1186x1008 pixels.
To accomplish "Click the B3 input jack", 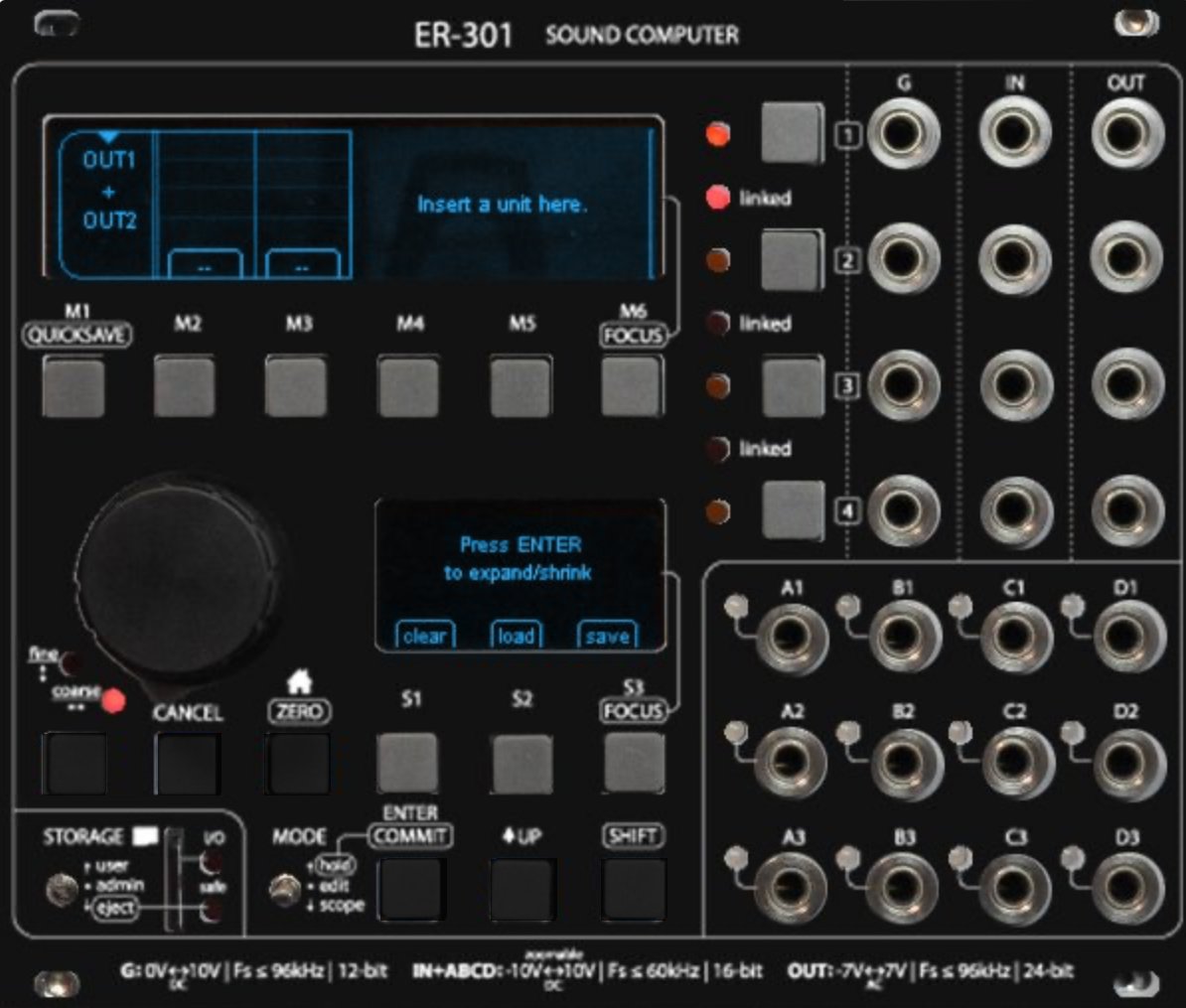I will (903, 889).
